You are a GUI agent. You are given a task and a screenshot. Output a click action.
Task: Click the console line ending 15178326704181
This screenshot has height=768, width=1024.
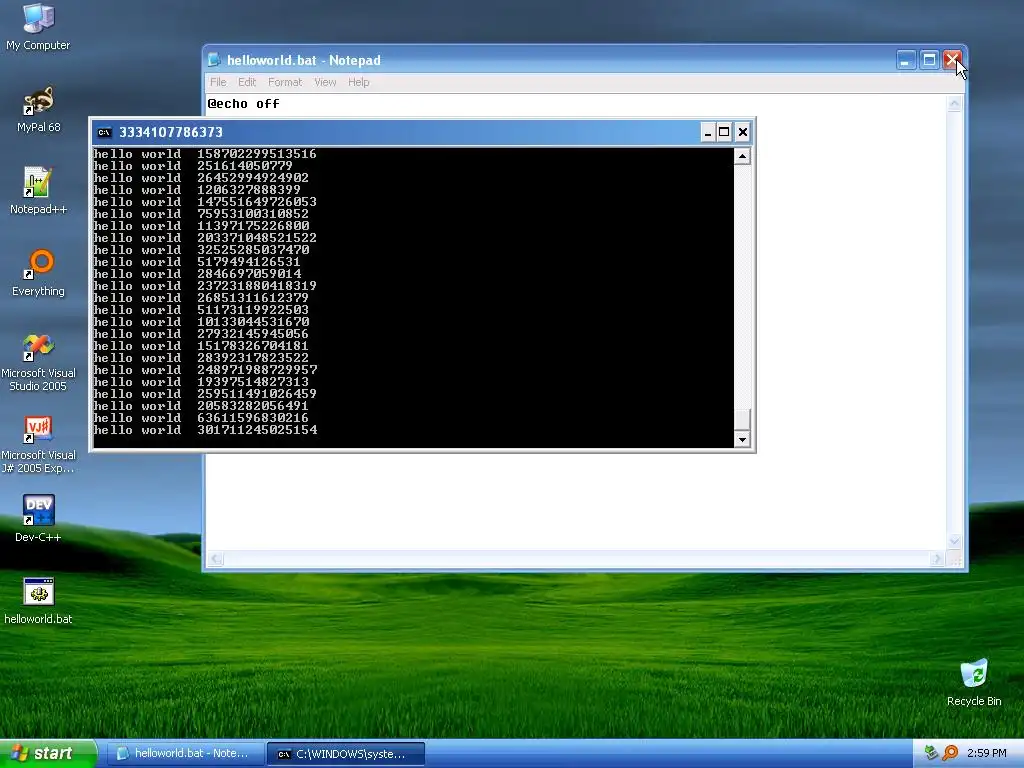(x=201, y=346)
